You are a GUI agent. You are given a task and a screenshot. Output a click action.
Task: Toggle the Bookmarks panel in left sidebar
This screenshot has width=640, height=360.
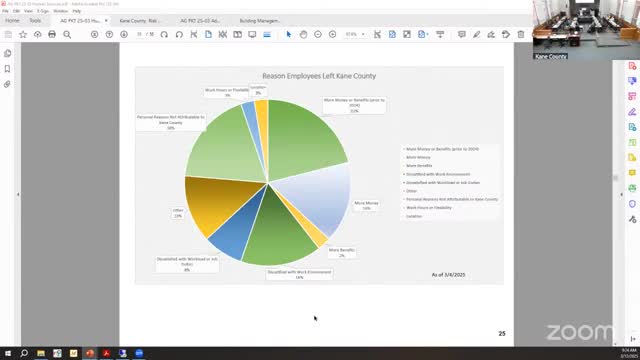point(7,69)
